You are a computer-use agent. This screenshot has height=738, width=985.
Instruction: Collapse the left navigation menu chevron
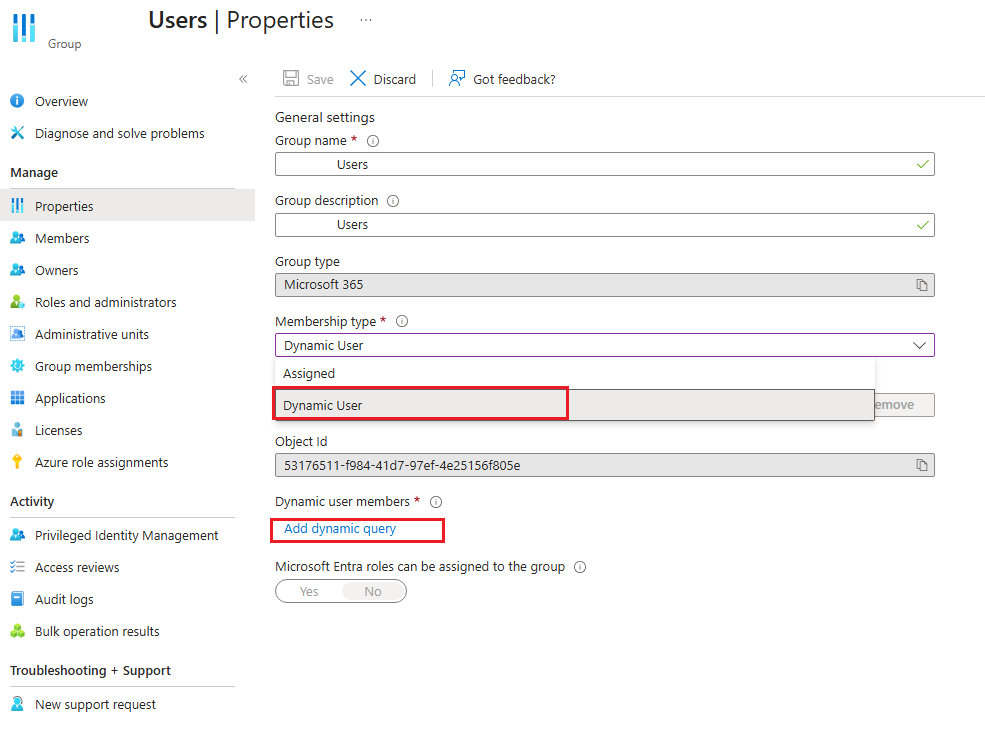pos(243,79)
